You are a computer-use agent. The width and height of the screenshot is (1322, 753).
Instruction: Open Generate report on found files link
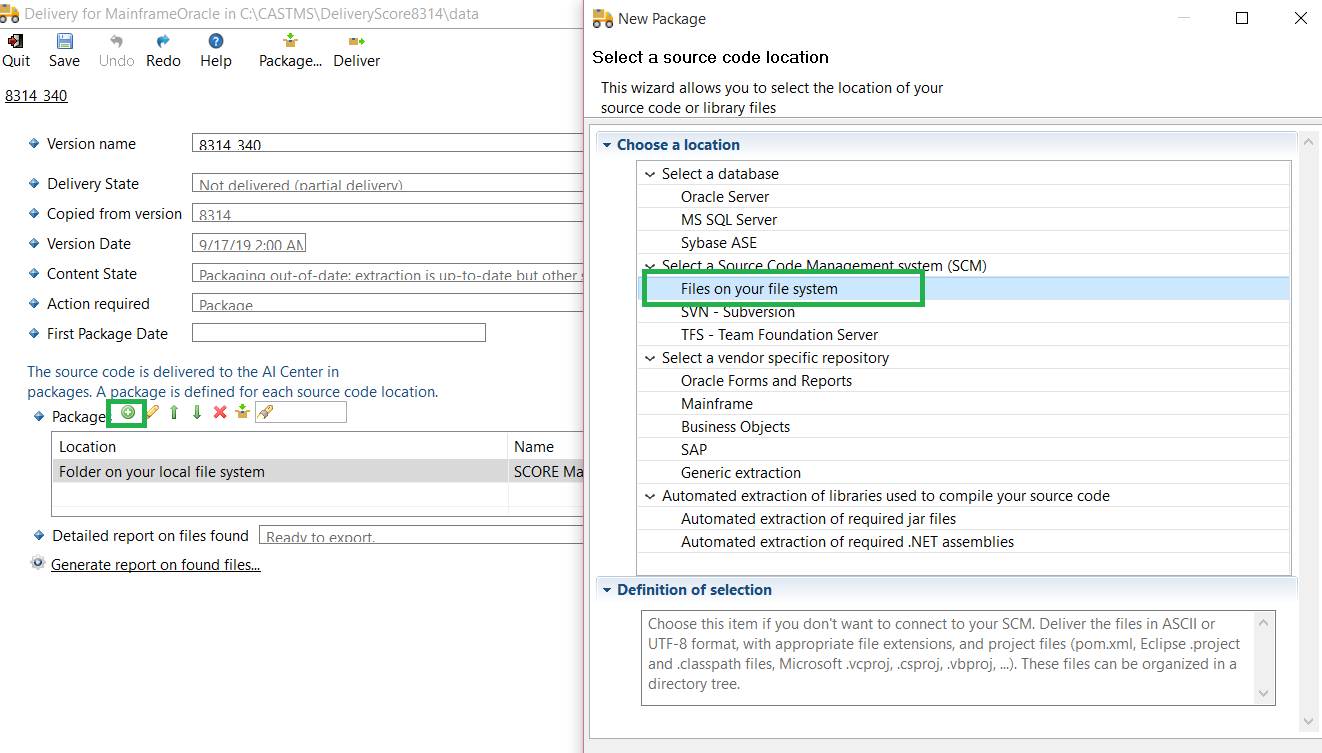click(x=155, y=565)
